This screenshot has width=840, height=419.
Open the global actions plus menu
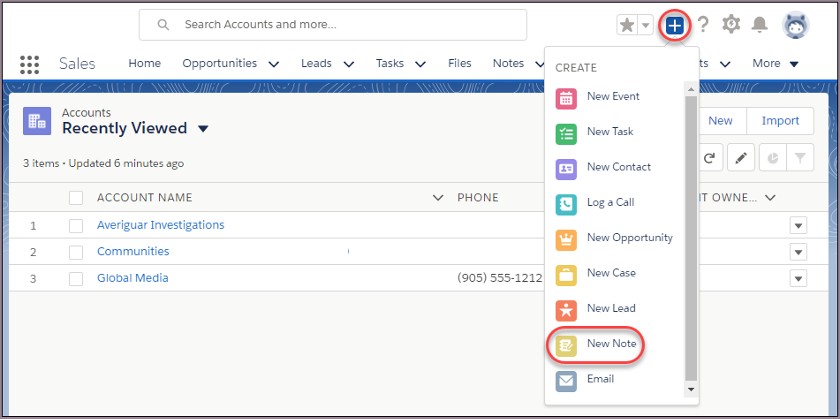(675, 25)
